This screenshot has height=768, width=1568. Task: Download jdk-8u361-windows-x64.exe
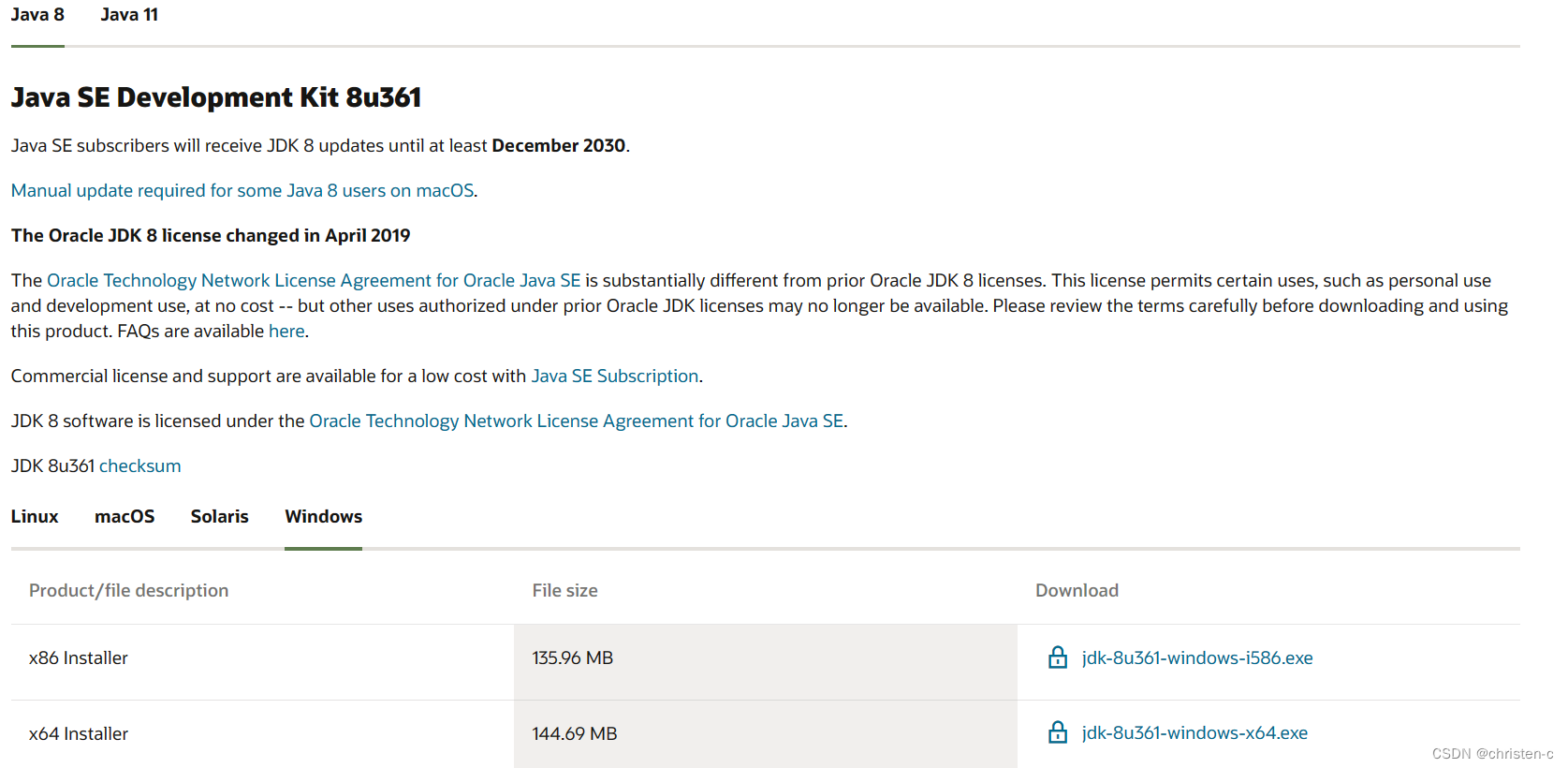[1194, 733]
